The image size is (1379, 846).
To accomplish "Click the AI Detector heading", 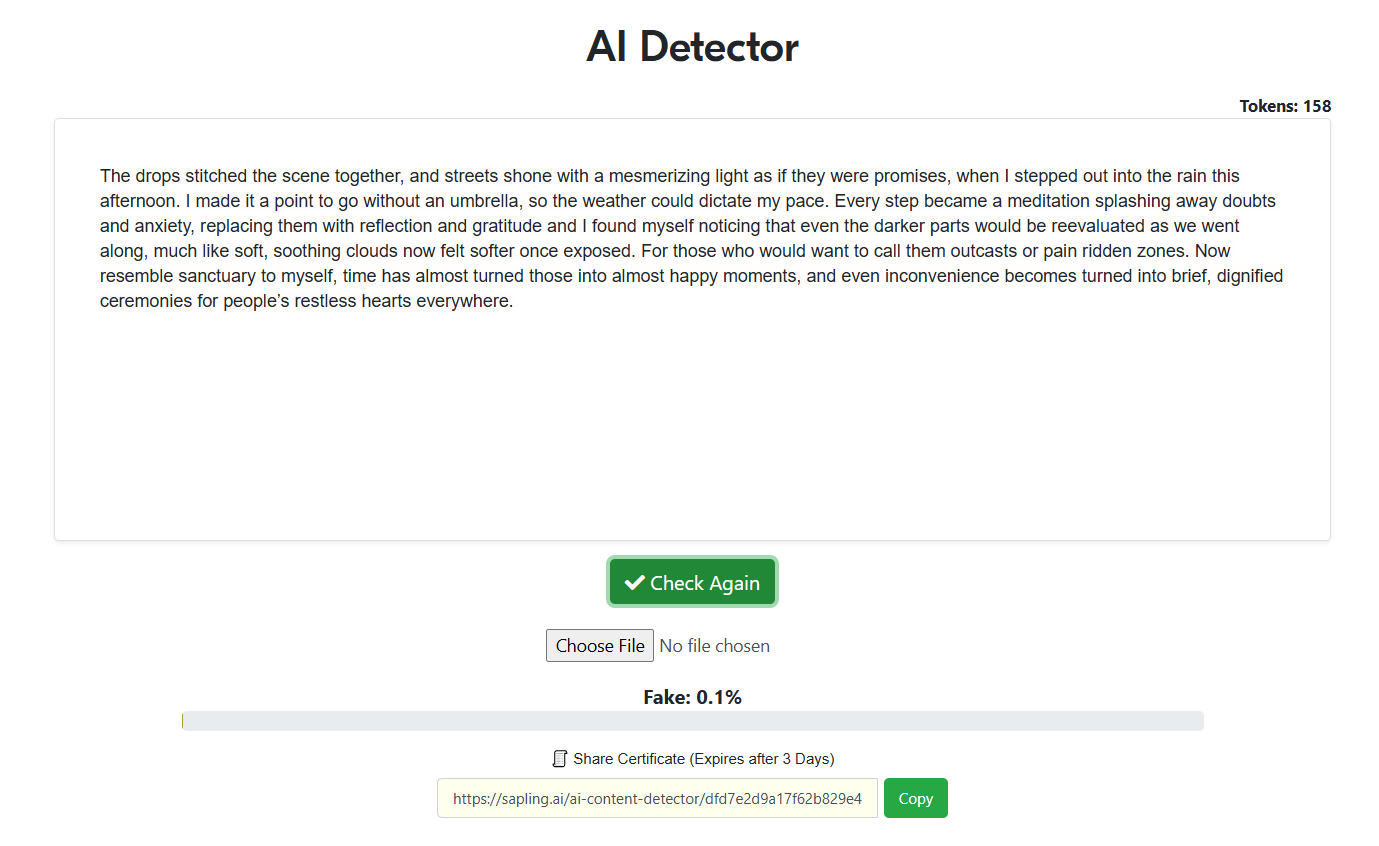I will 692,47.
